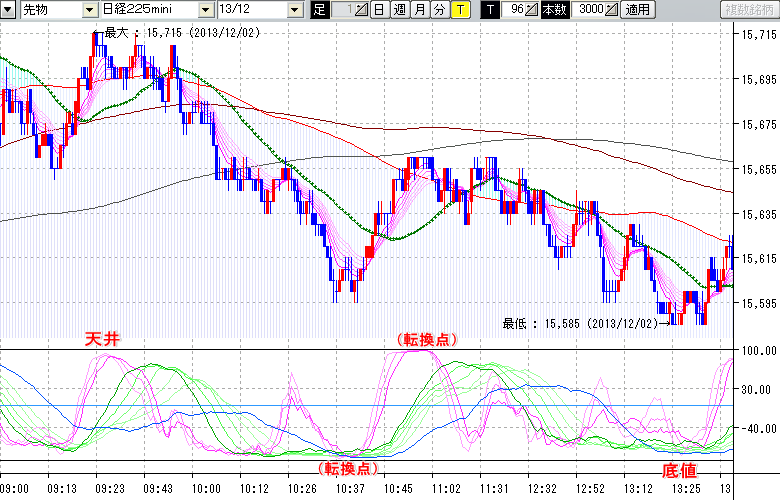Open the 13/12 contract month dropdown
The height and width of the screenshot is (500, 780).
pos(294,9)
